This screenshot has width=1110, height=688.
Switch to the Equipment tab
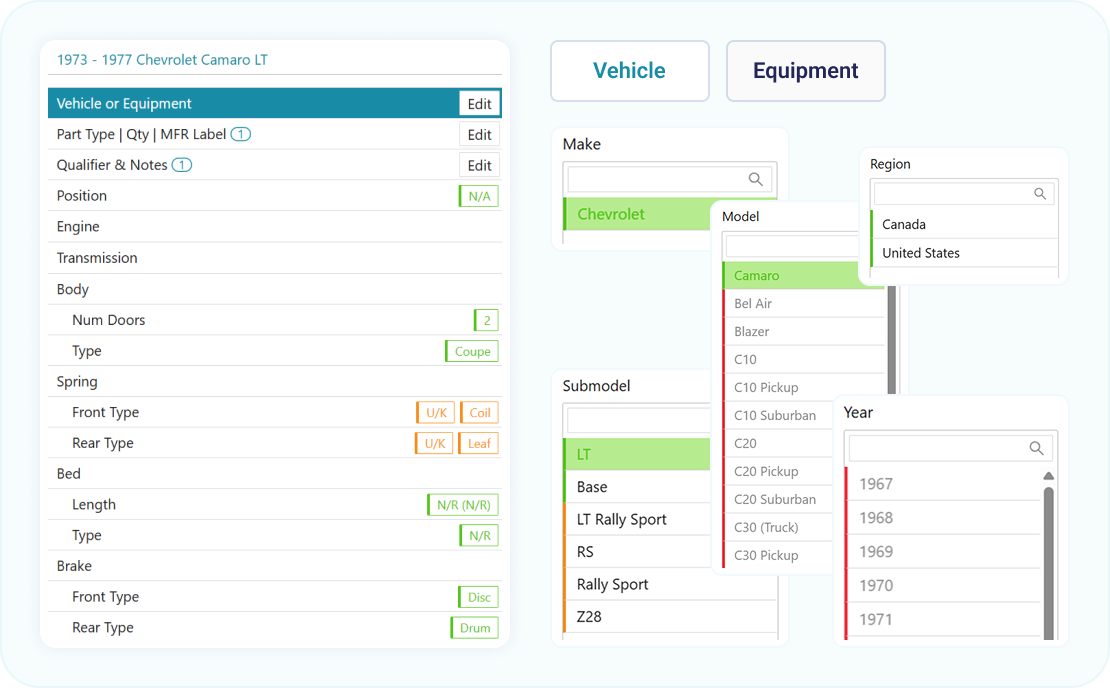(x=805, y=71)
